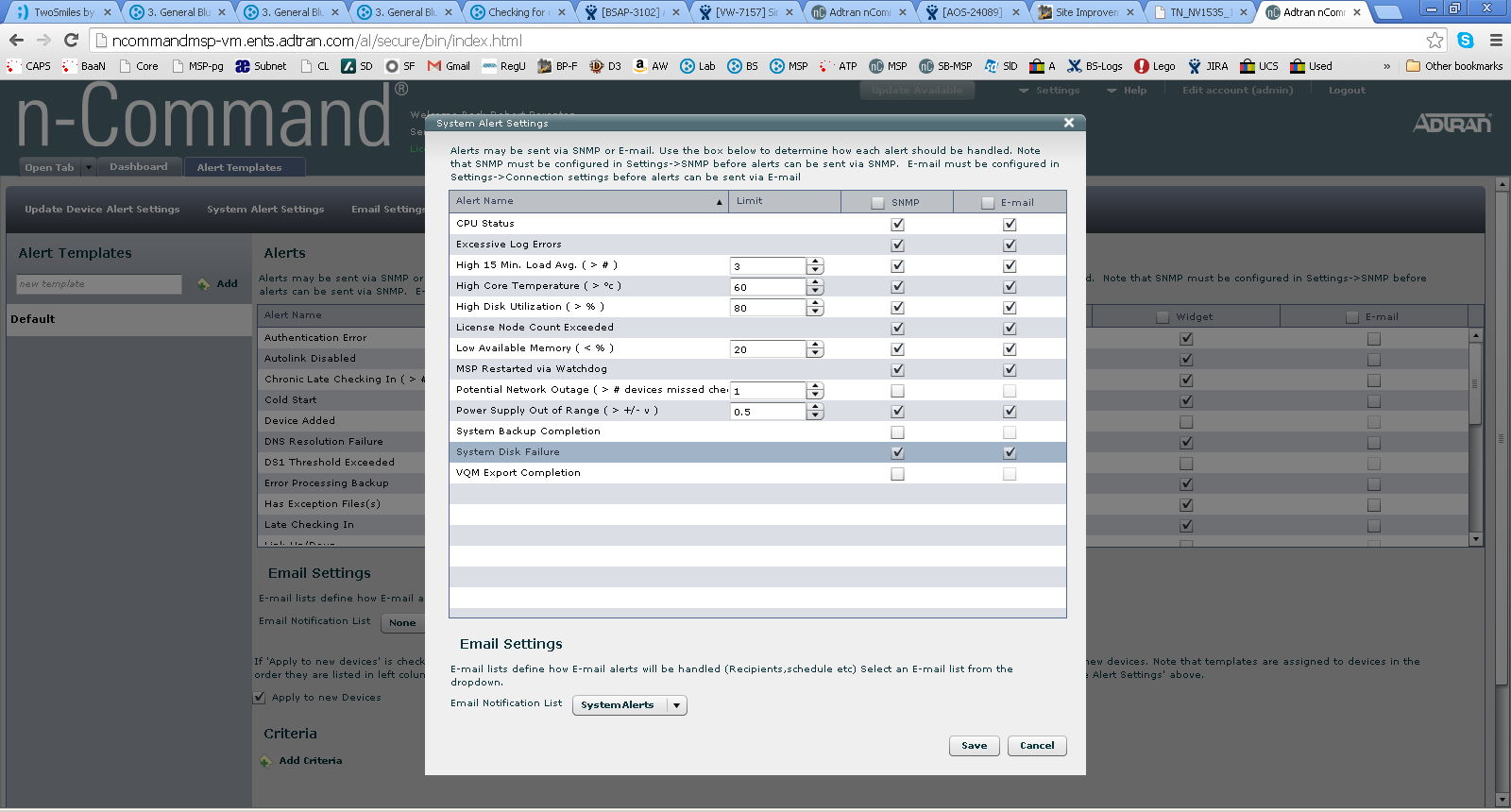Open Update Device Alert Settings menu
The width and height of the screenshot is (1511, 812).
point(102,210)
